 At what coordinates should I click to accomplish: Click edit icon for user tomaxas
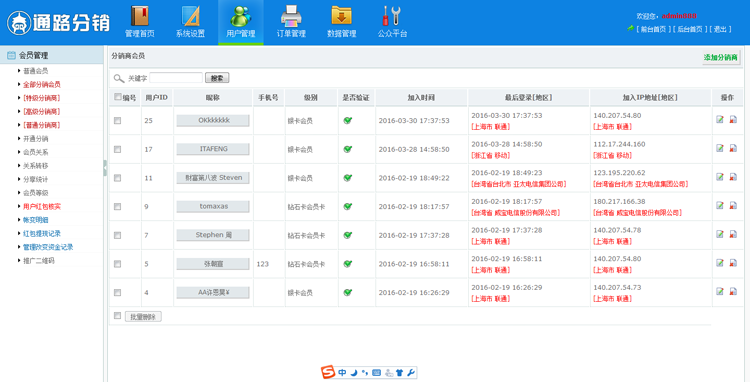720,206
